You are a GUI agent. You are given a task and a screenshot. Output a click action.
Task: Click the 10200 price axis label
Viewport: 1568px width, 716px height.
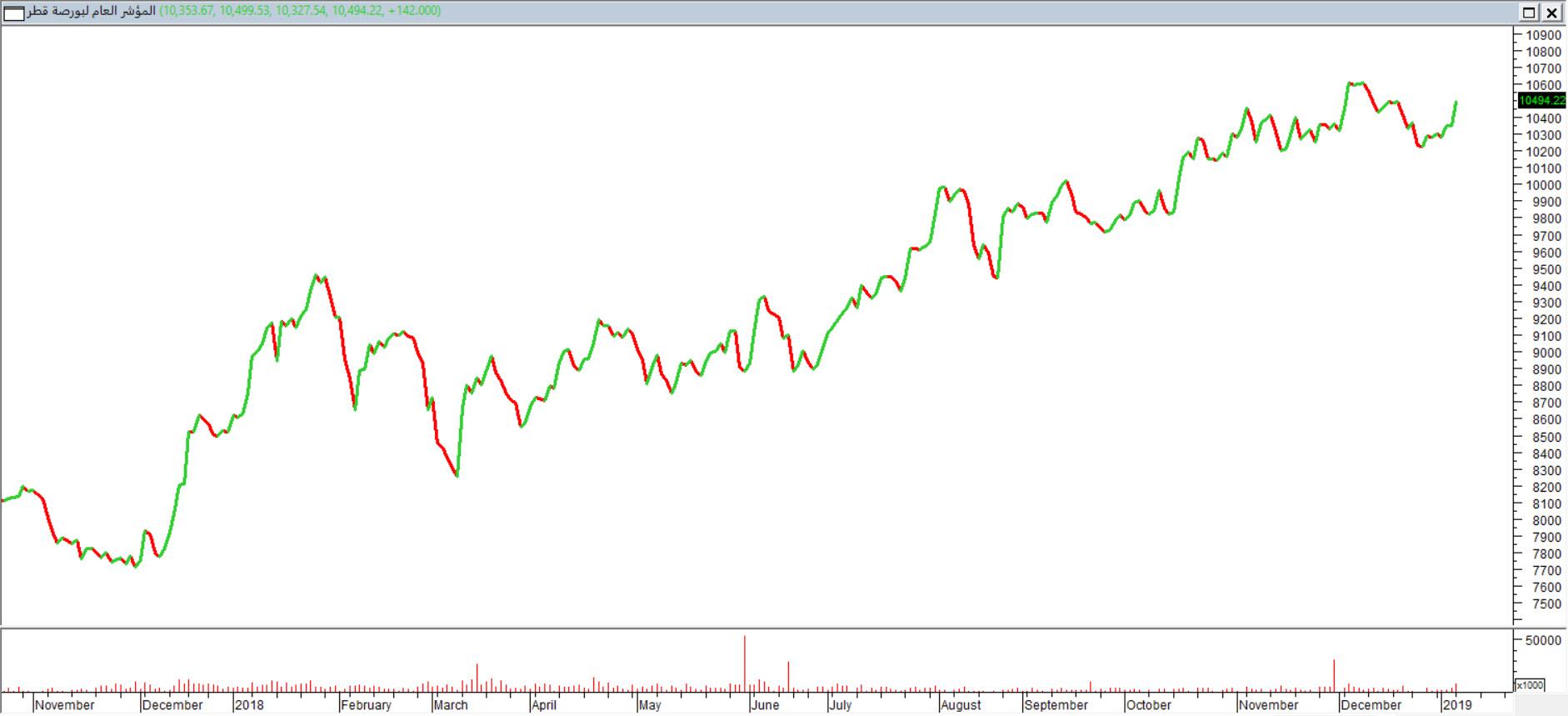(1543, 152)
